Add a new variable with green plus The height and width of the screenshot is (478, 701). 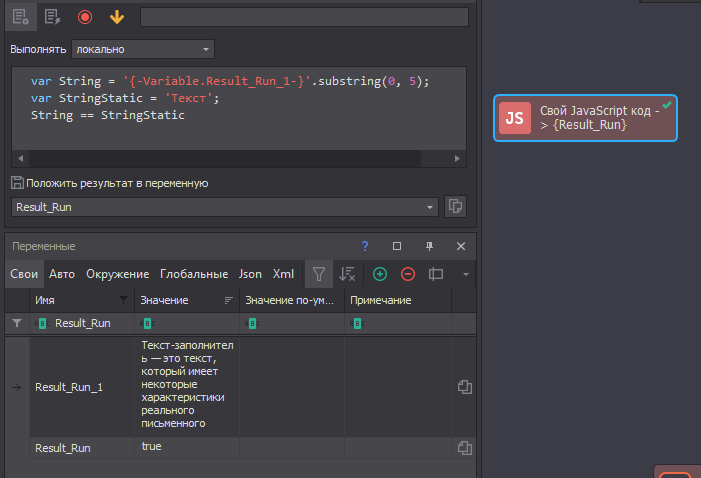pos(380,274)
